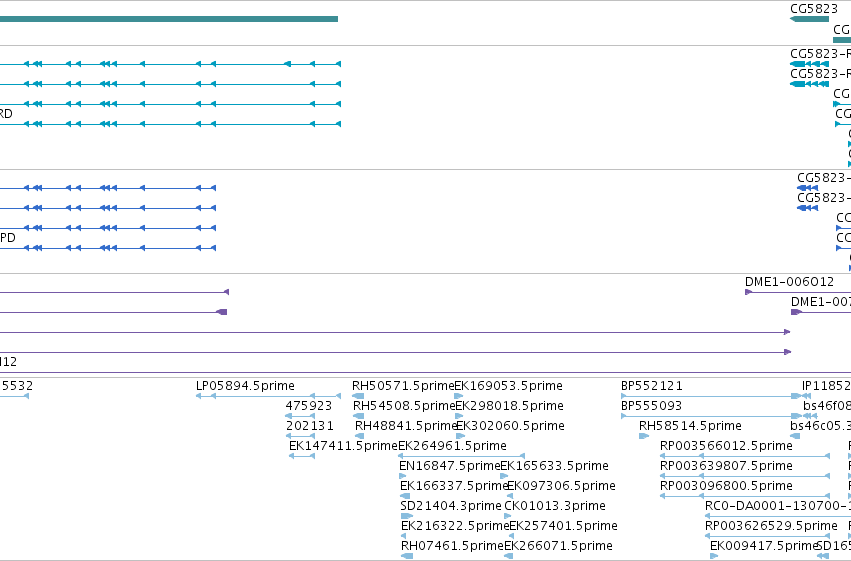The width and height of the screenshot is (851, 561).
Task: Select the bs46f08 alignment label
Action: [827, 406]
